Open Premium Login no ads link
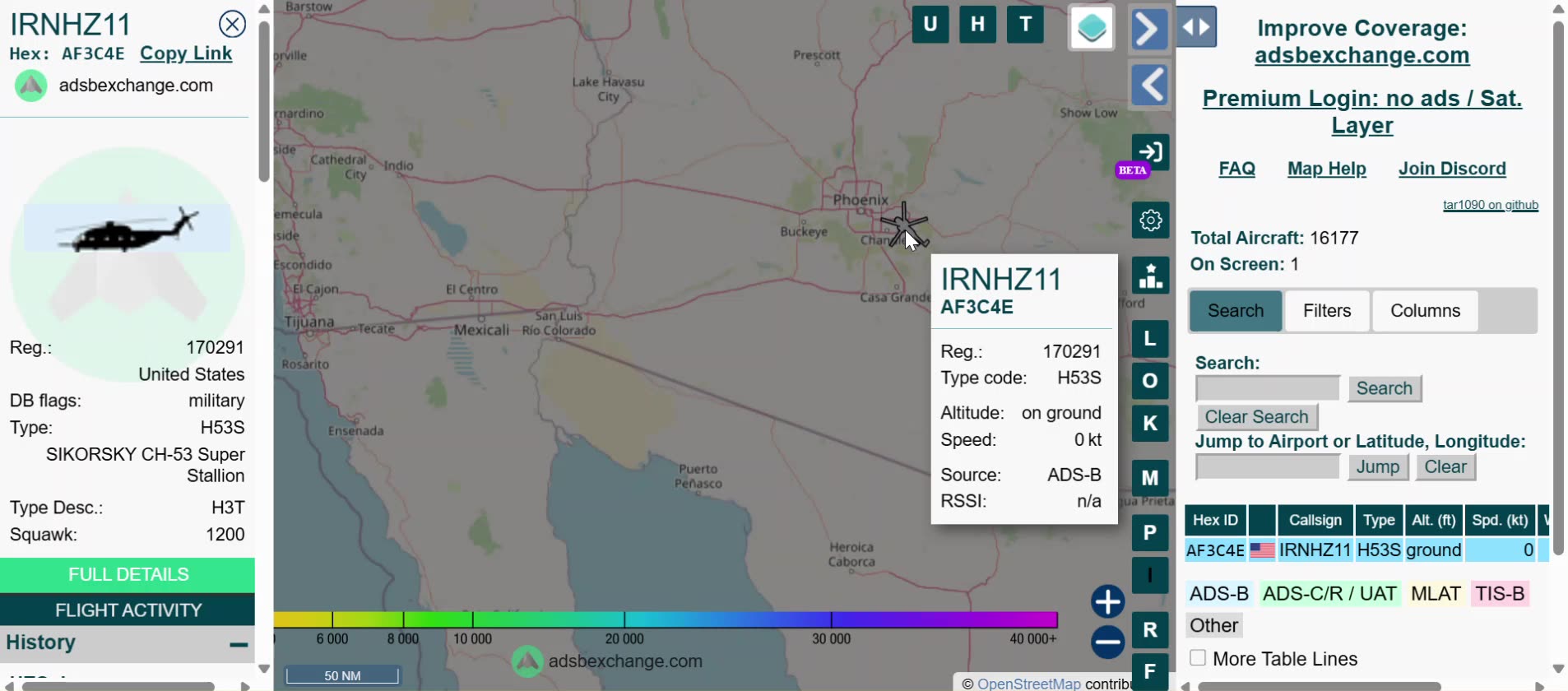This screenshot has height=691, width=1568. click(1362, 112)
